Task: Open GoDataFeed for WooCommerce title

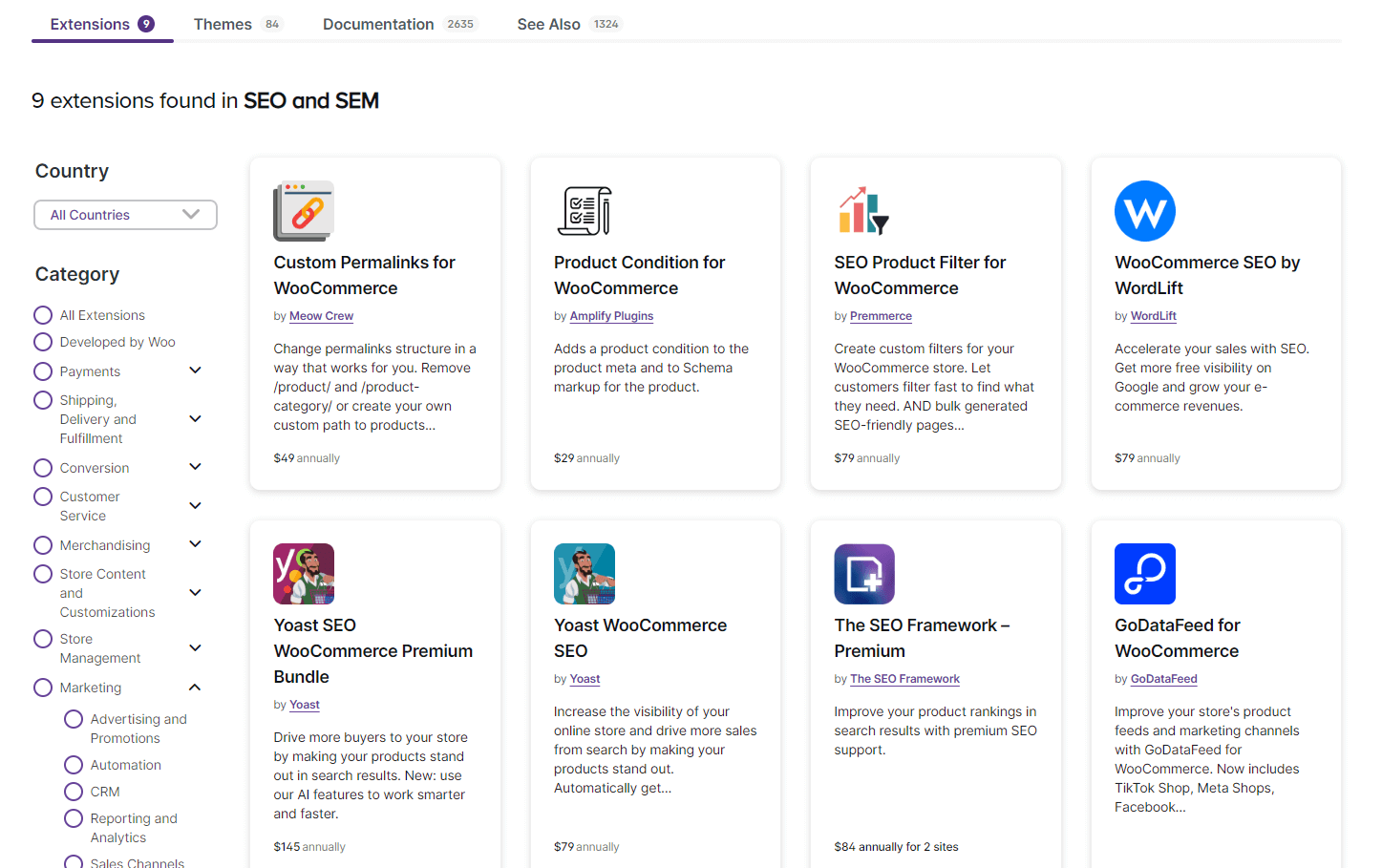Action: point(1177,638)
